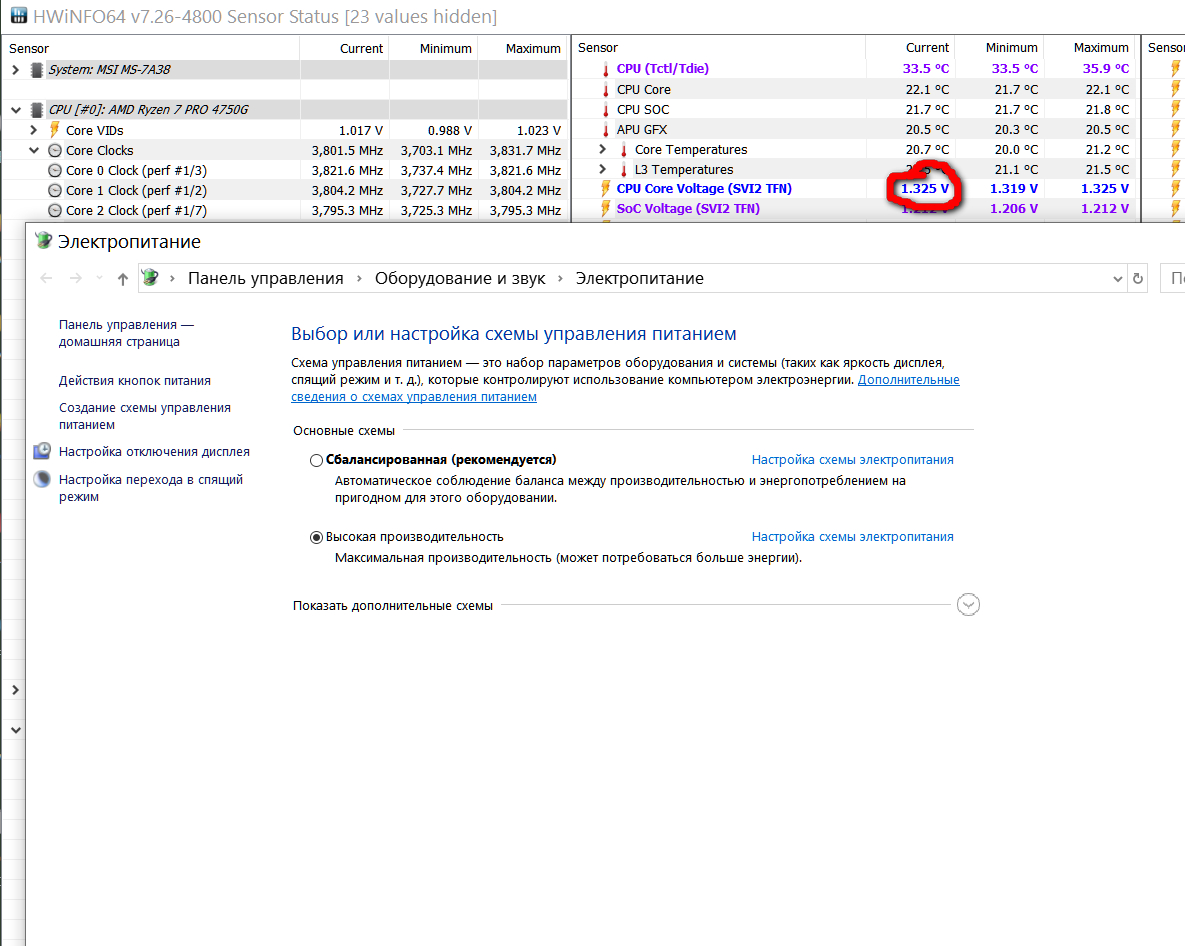Click the Core VIDs maximum value 1.023 V
1185x946 pixels.
point(539,130)
